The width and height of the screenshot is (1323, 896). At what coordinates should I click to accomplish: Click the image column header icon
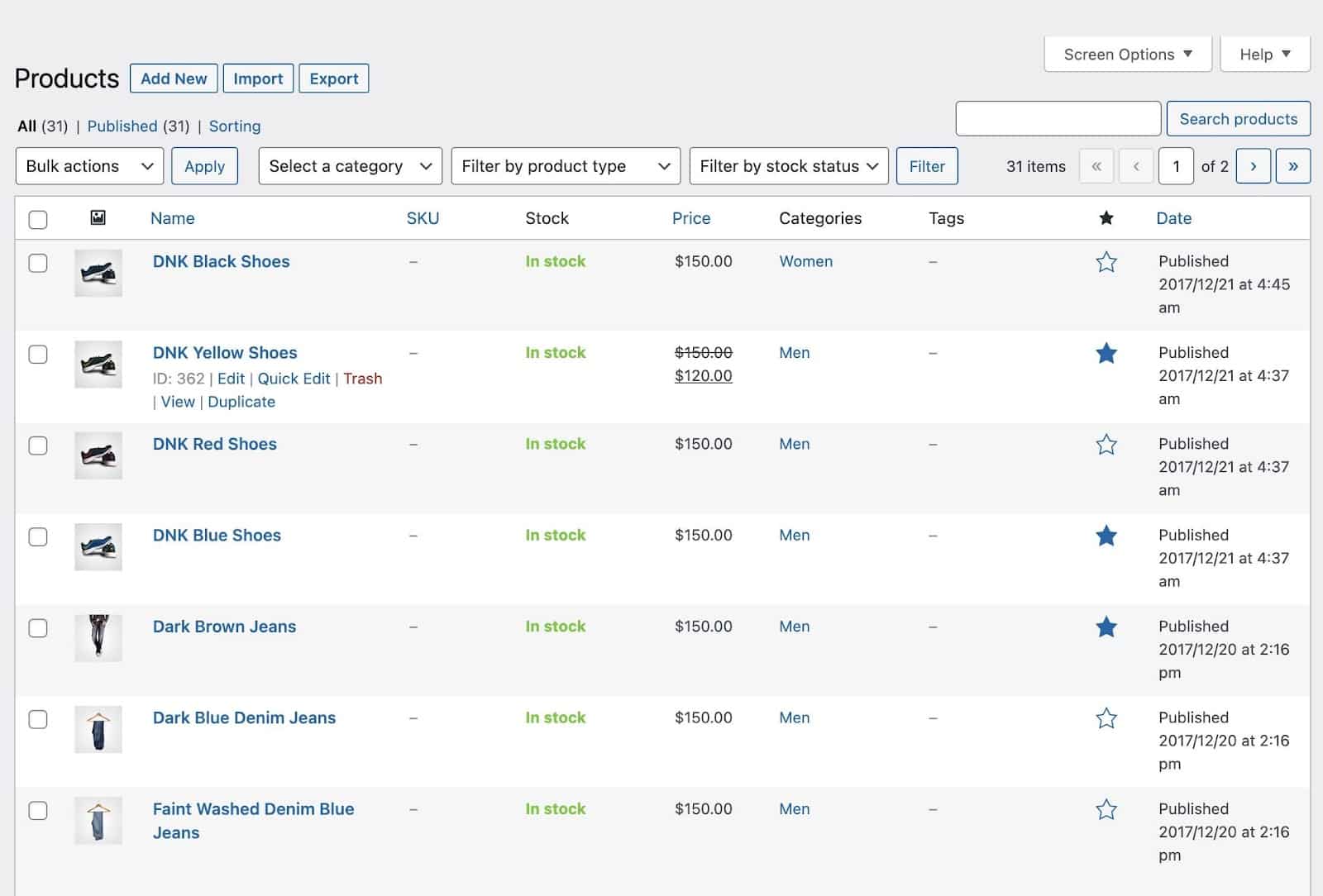[x=97, y=217]
